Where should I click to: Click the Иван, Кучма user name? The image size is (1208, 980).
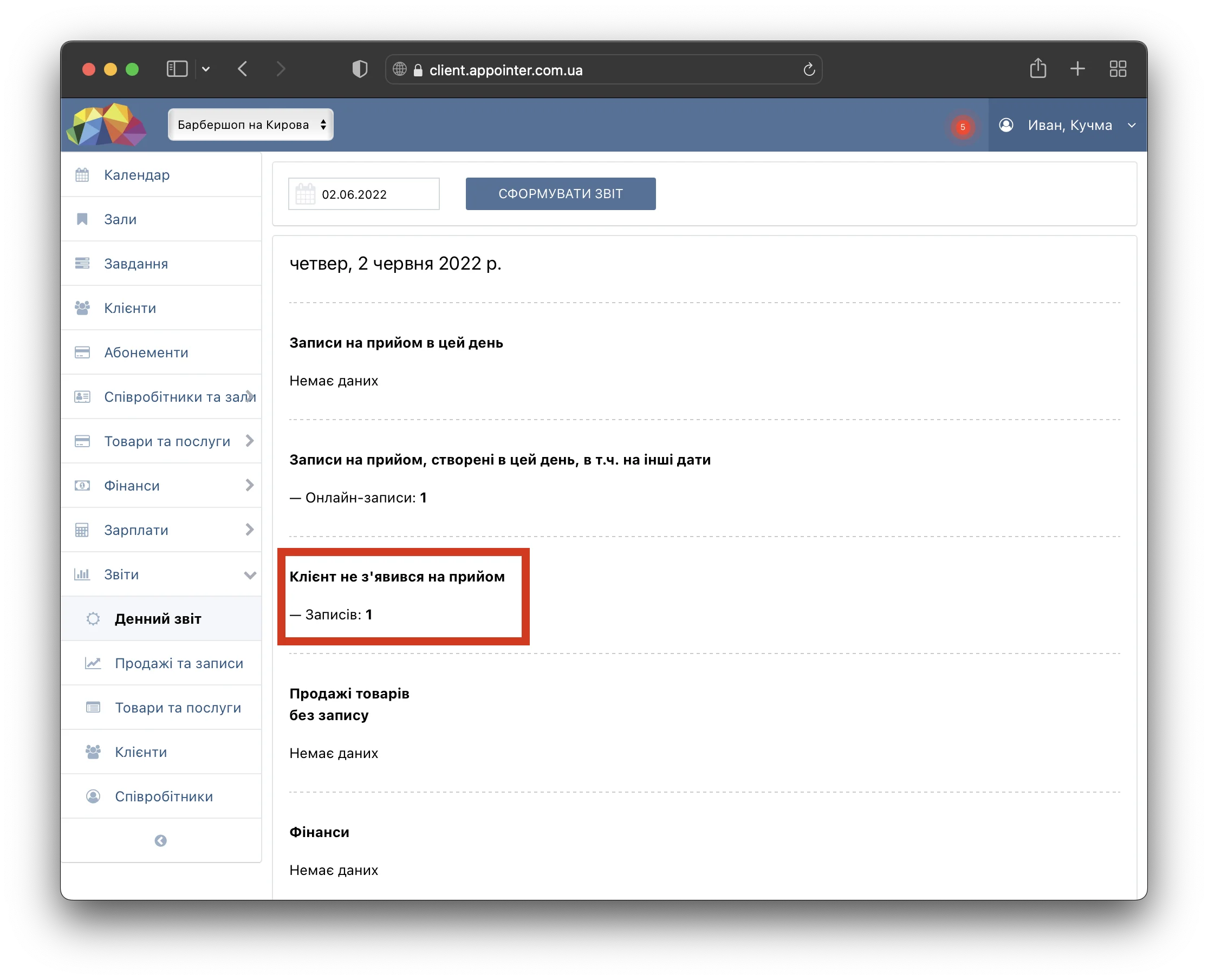pyautogui.click(x=1071, y=125)
